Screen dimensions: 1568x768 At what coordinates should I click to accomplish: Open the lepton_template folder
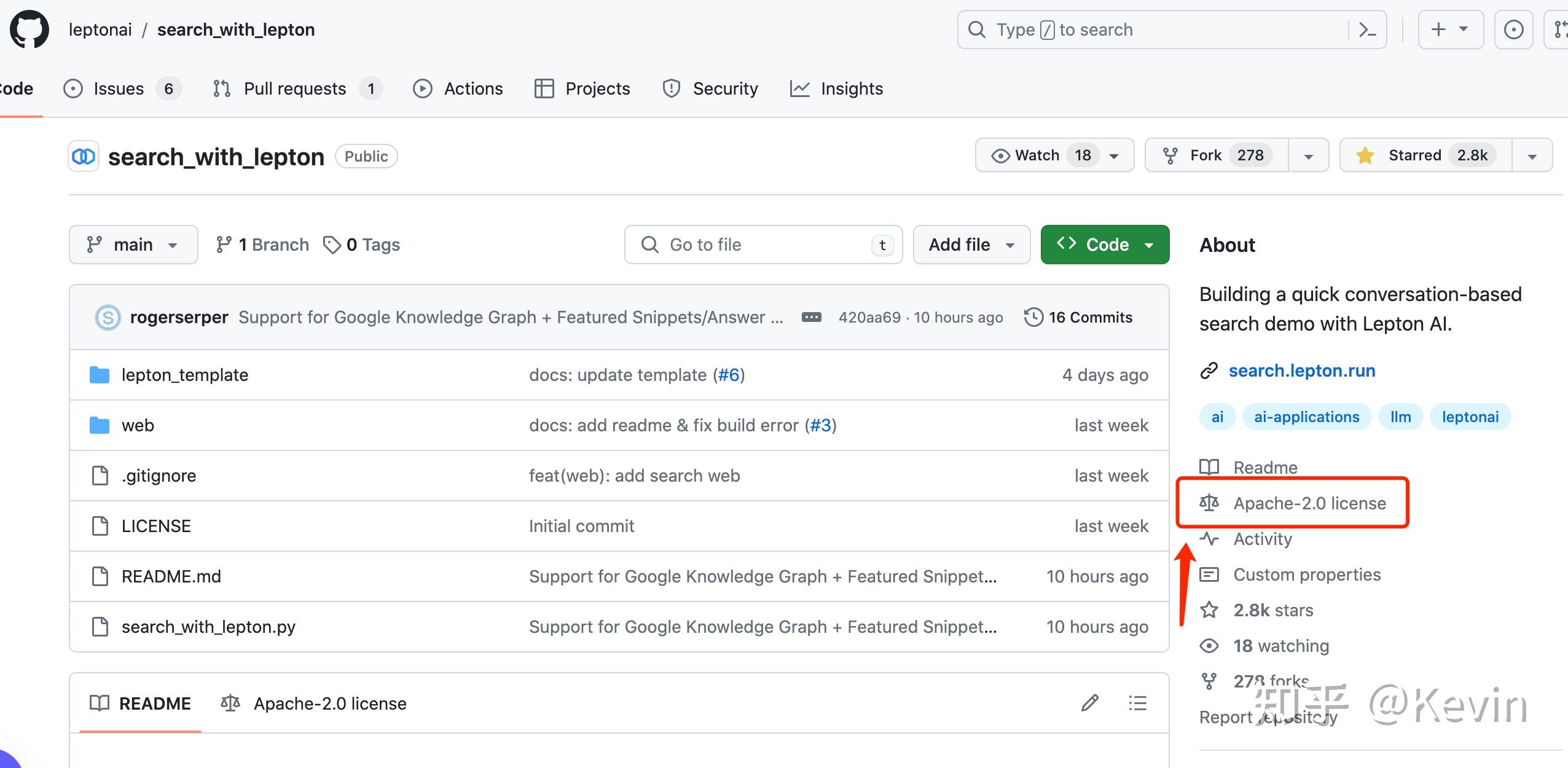pos(184,375)
